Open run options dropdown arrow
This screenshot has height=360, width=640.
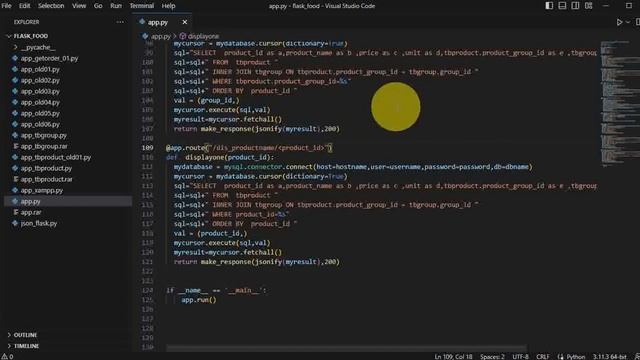628,22
